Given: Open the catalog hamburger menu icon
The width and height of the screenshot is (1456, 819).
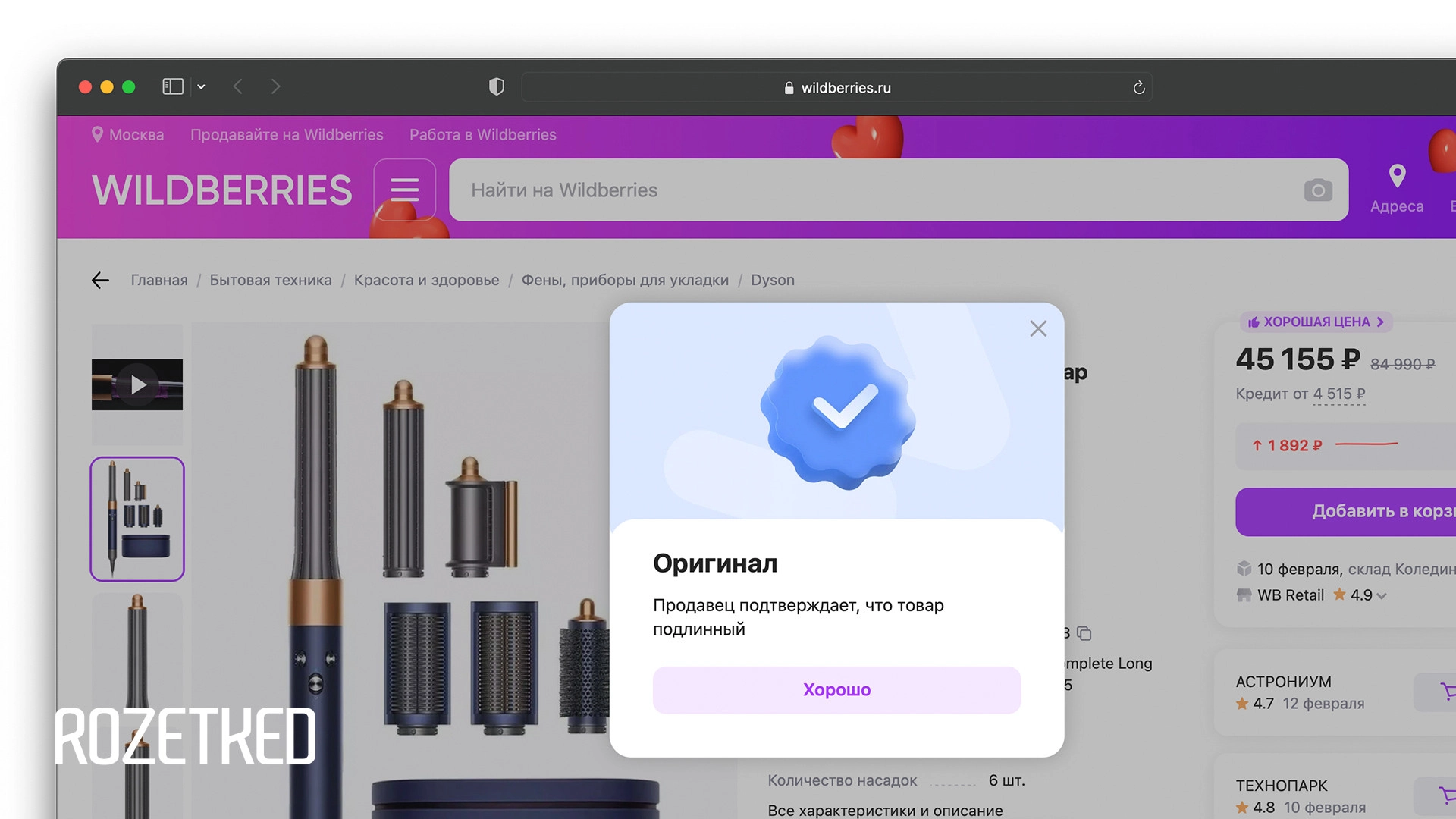Looking at the screenshot, I should [x=405, y=190].
